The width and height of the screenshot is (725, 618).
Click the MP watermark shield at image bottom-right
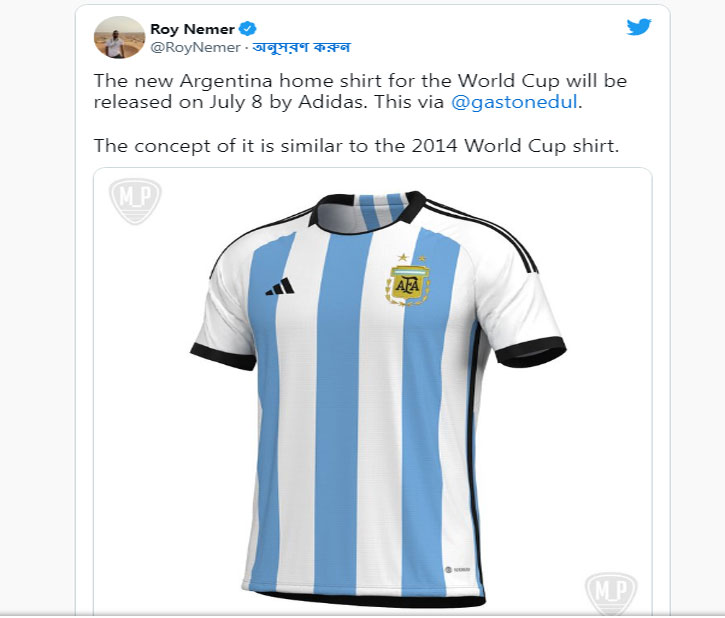pyautogui.click(x=611, y=593)
